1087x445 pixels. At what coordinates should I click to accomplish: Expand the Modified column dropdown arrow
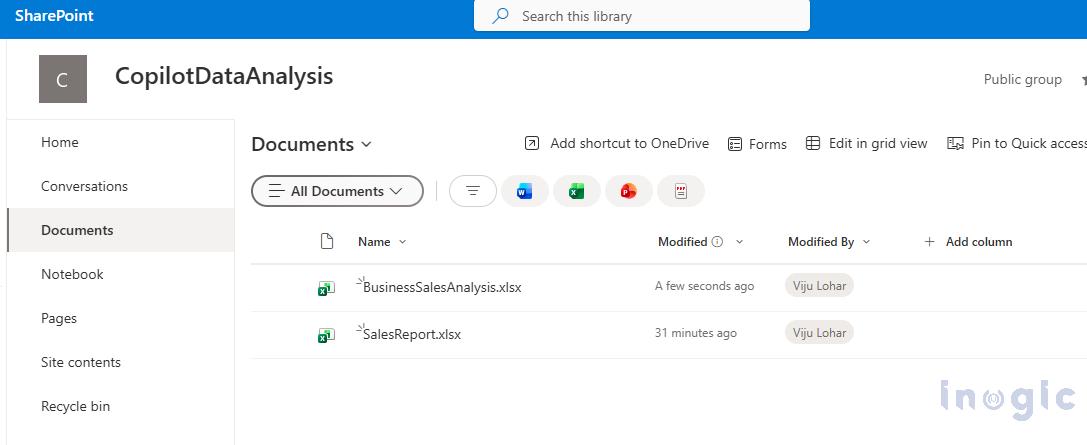click(739, 242)
